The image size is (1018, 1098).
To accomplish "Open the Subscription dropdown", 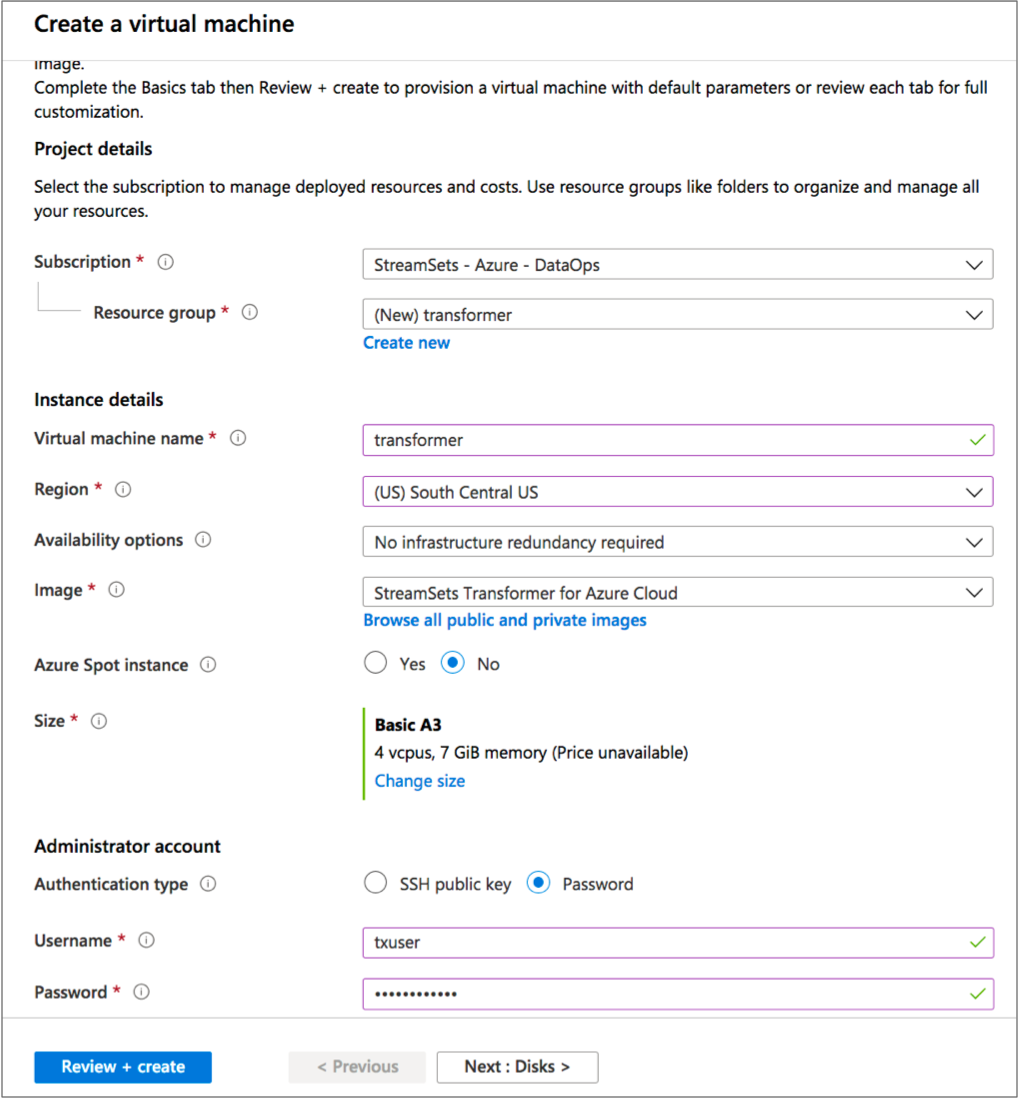I will (x=677, y=265).
